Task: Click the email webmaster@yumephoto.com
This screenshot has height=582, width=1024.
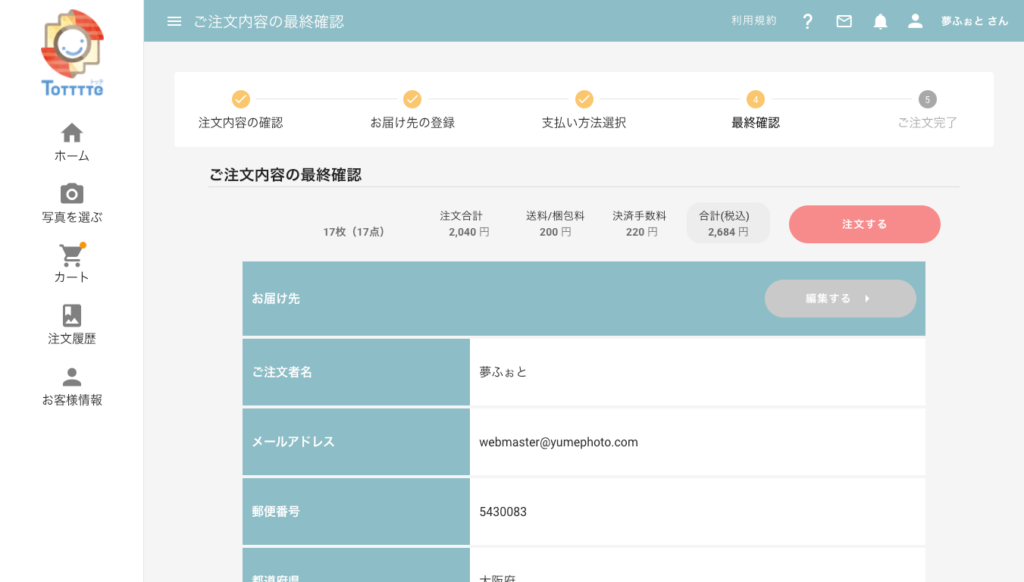Action: click(558, 442)
